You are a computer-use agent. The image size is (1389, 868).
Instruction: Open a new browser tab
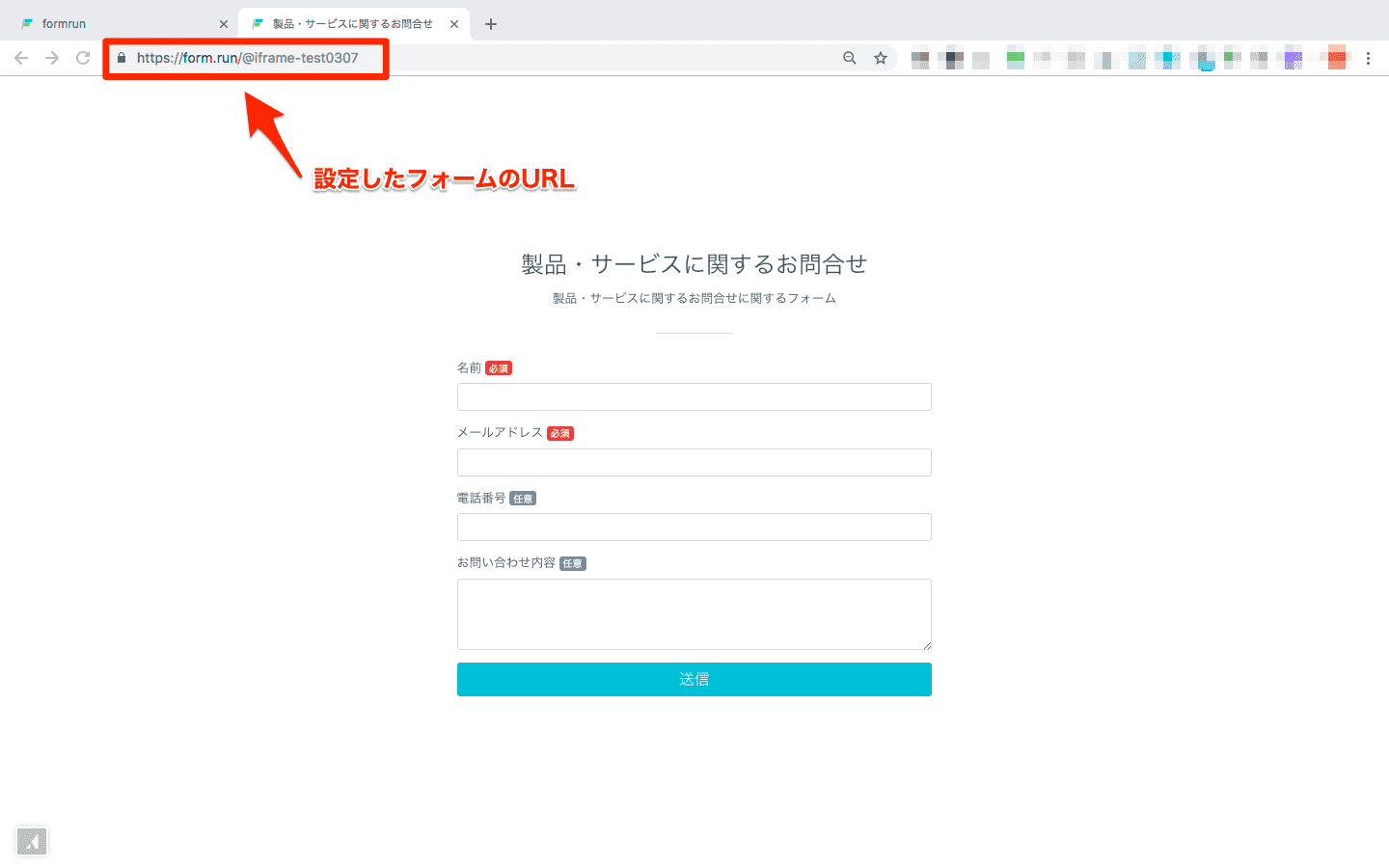coord(491,23)
